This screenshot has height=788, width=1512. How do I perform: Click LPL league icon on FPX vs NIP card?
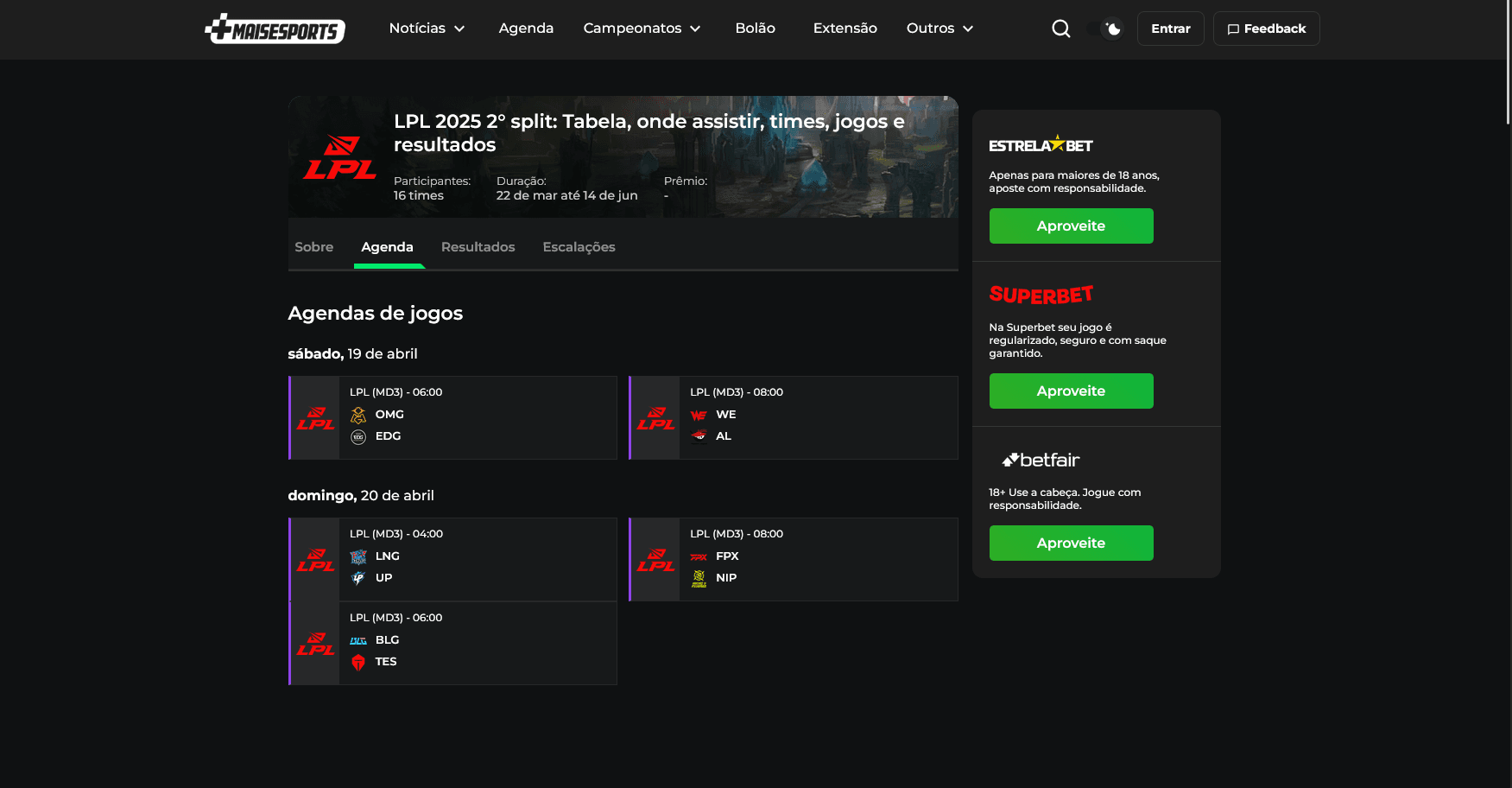click(x=656, y=560)
